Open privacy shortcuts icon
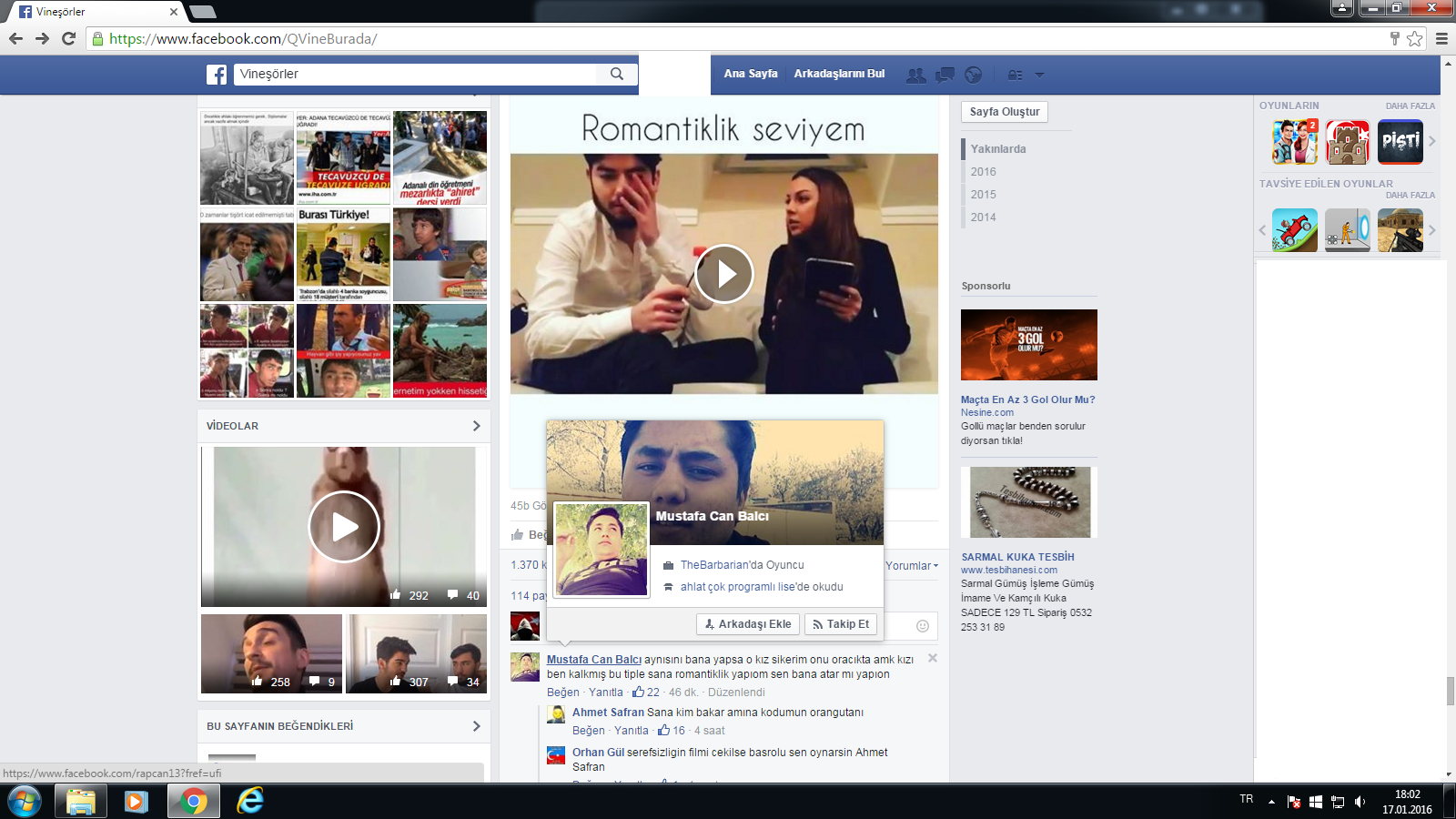This screenshot has height=819, width=1456. pos(1015,75)
